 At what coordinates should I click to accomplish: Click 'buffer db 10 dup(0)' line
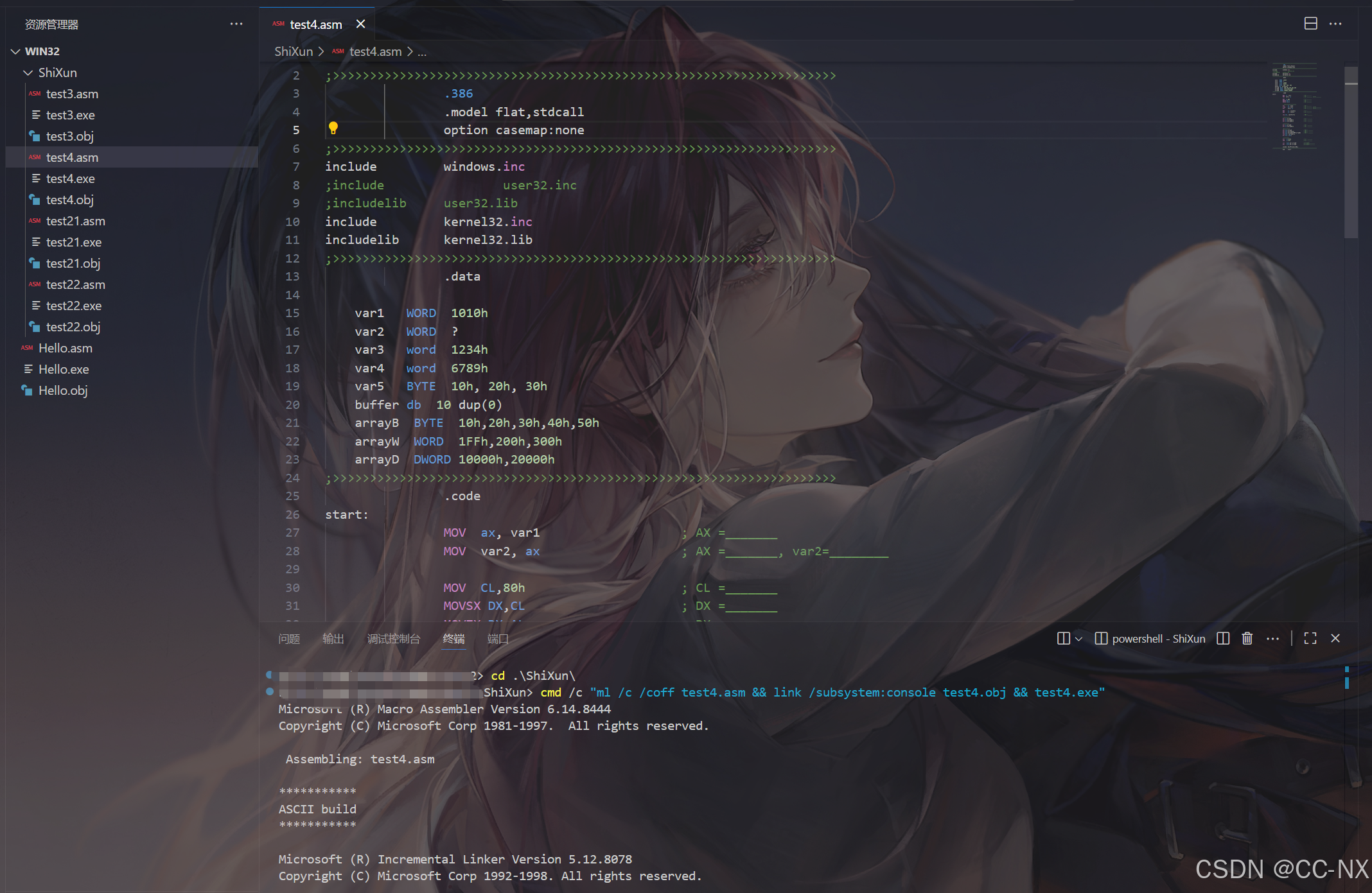[428, 405]
